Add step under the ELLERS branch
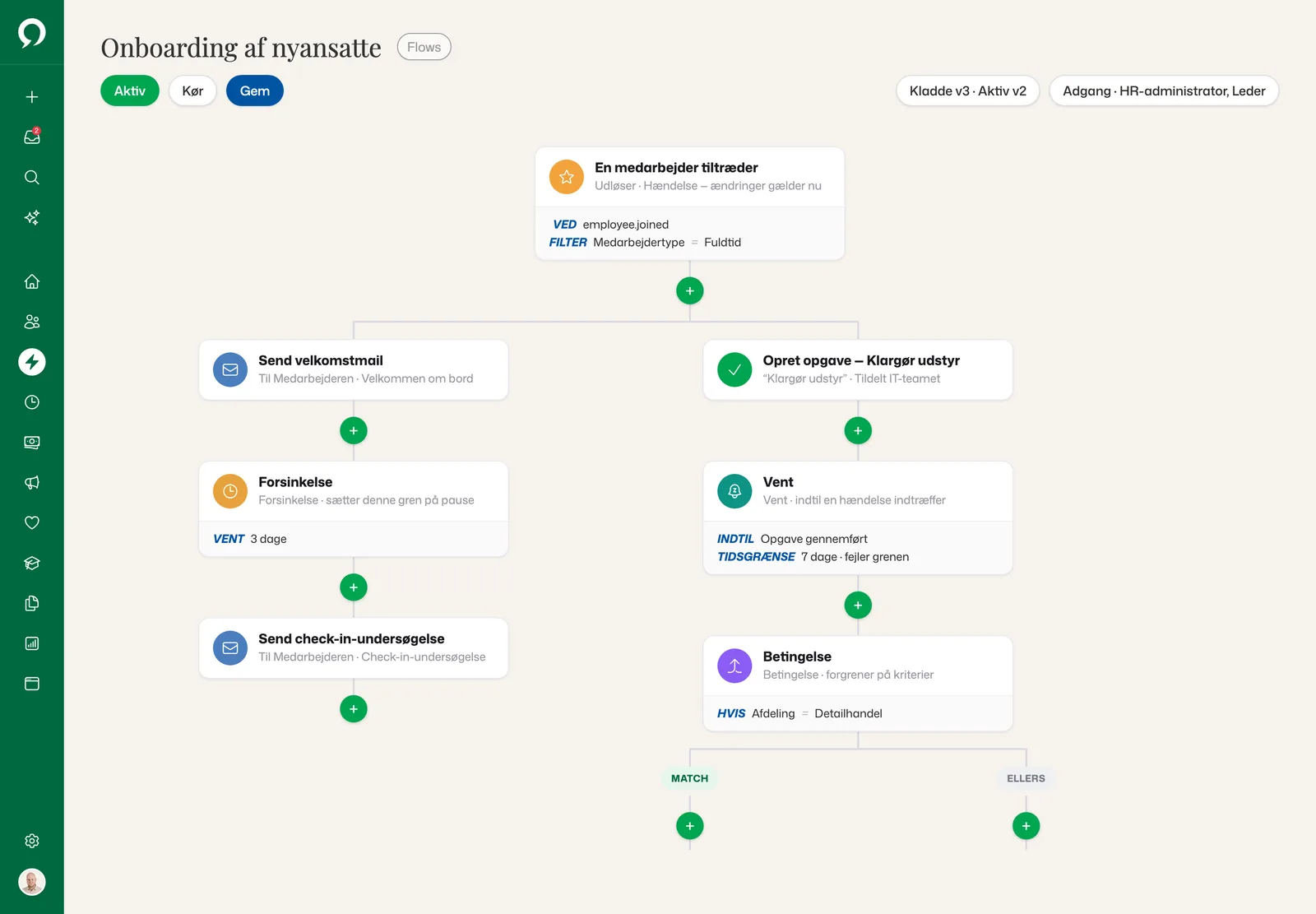The height and width of the screenshot is (914, 1316). 1026,826
